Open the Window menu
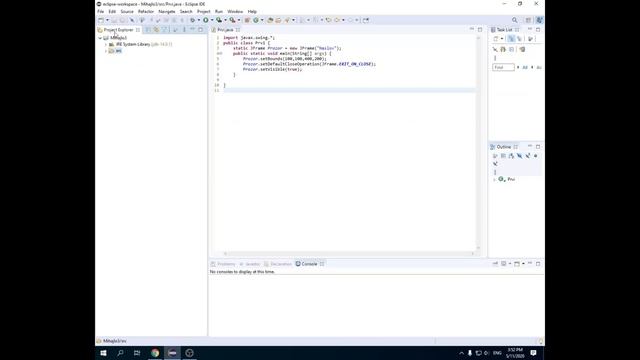Viewport: 640px width, 360px height. [x=235, y=11]
